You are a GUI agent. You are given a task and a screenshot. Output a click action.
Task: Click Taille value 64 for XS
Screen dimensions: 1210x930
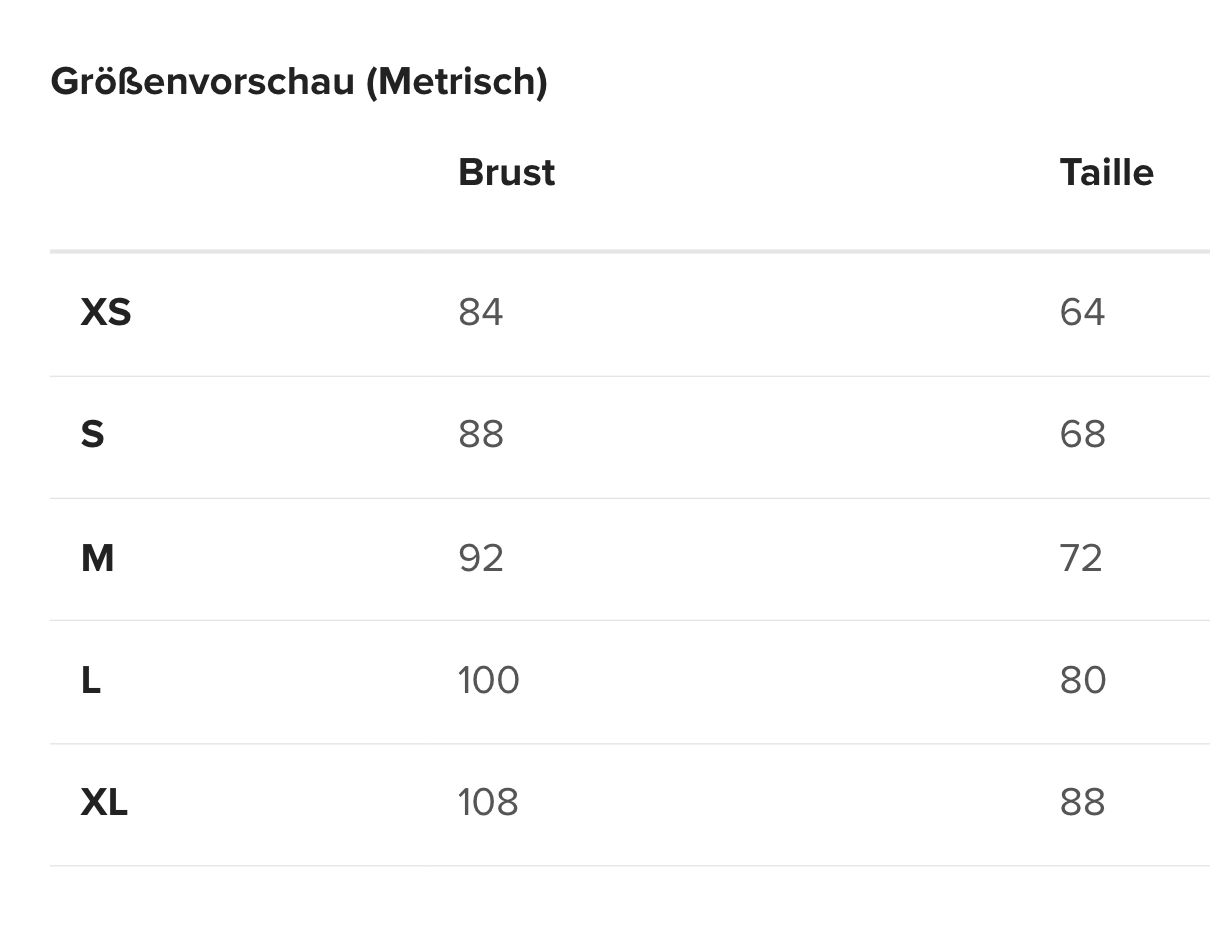pyautogui.click(x=1082, y=313)
